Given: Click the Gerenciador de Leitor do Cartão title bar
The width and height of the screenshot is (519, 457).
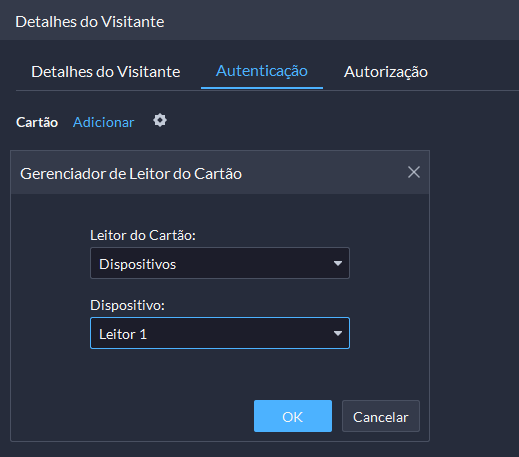Looking at the screenshot, I should click(x=220, y=173).
